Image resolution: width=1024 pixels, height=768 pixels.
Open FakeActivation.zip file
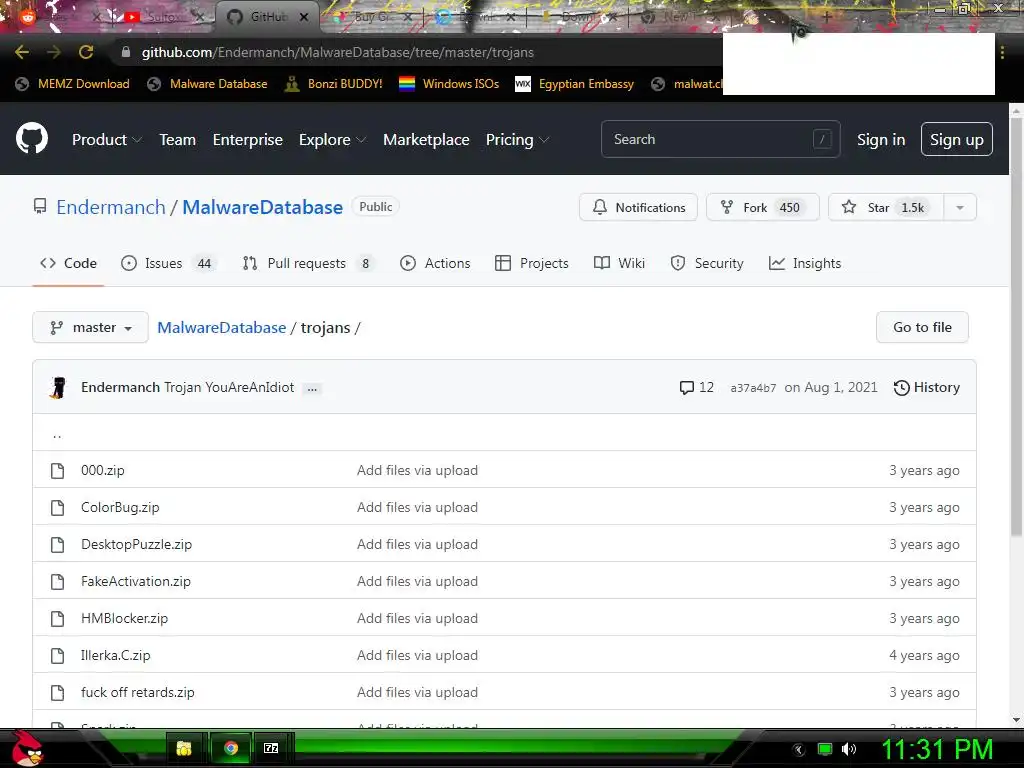tap(136, 581)
